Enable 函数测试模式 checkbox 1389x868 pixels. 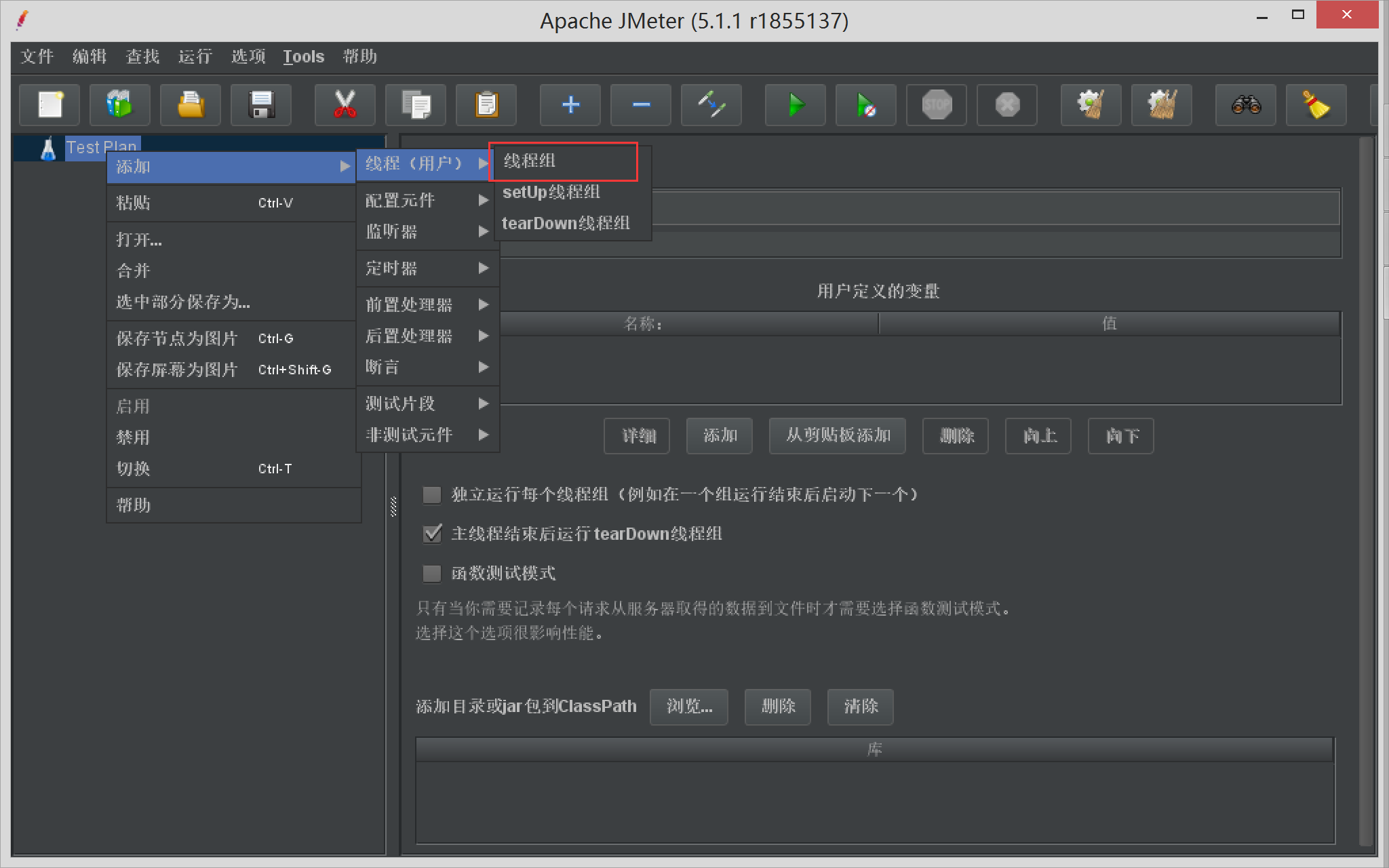pos(431,573)
